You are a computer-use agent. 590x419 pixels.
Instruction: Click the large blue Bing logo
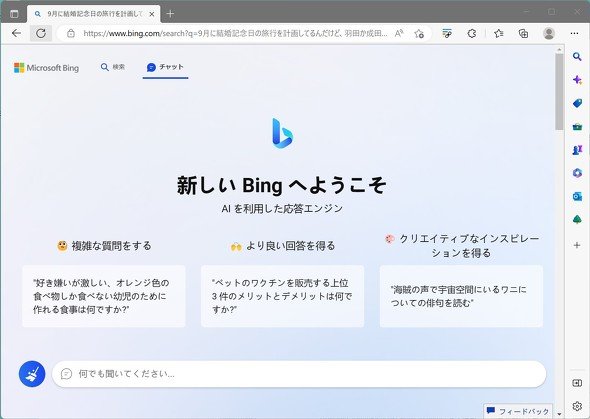[282, 133]
